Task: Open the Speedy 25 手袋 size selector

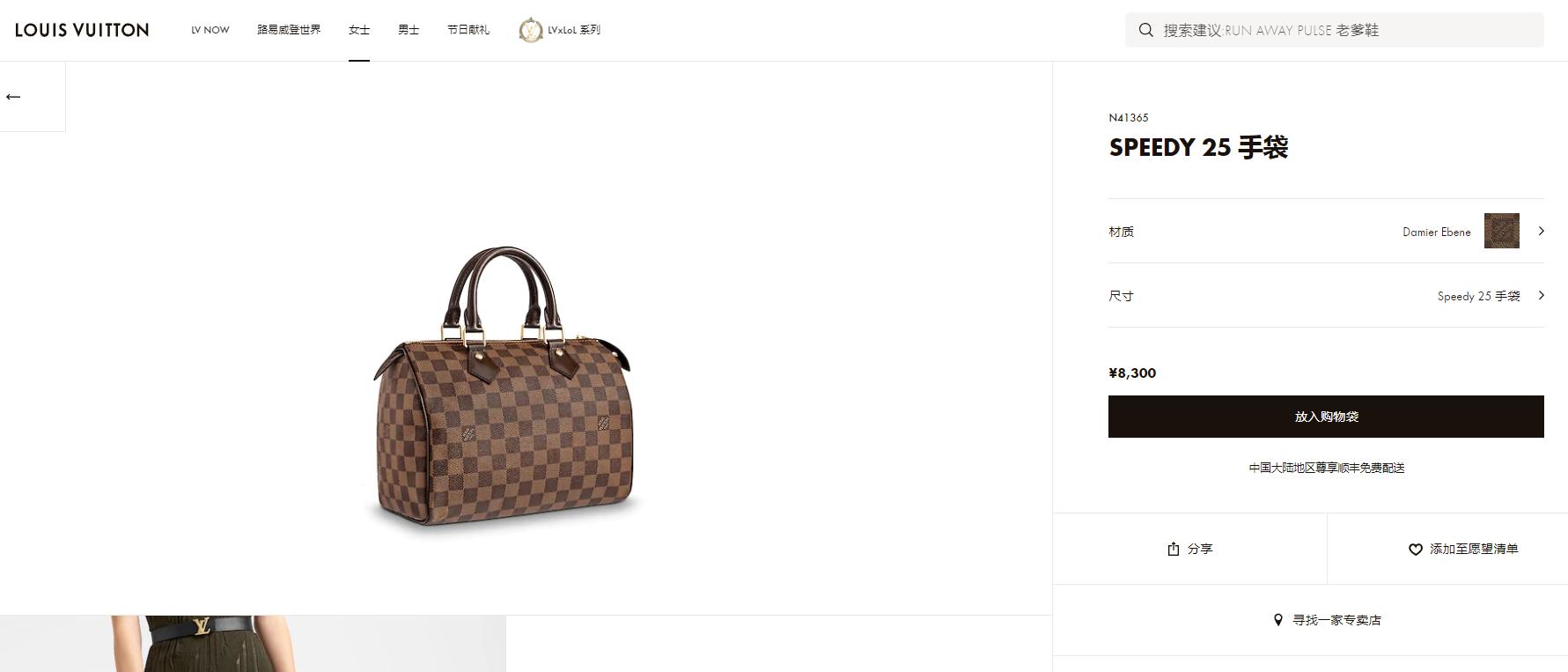Action: tap(1478, 296)
